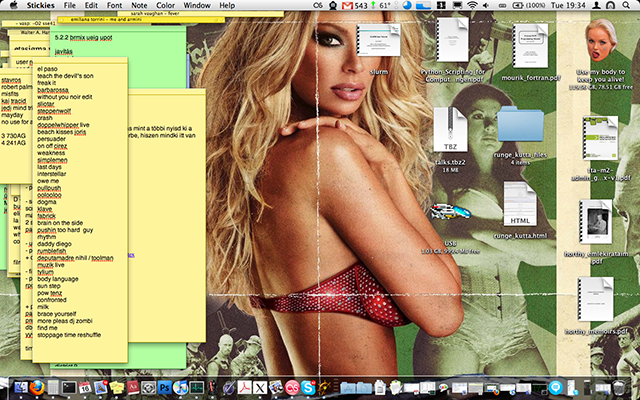Click 'sarah vaughan - fever' sticky title bar
The height and width of the screenshot is (400, 640).
point(155,13)
